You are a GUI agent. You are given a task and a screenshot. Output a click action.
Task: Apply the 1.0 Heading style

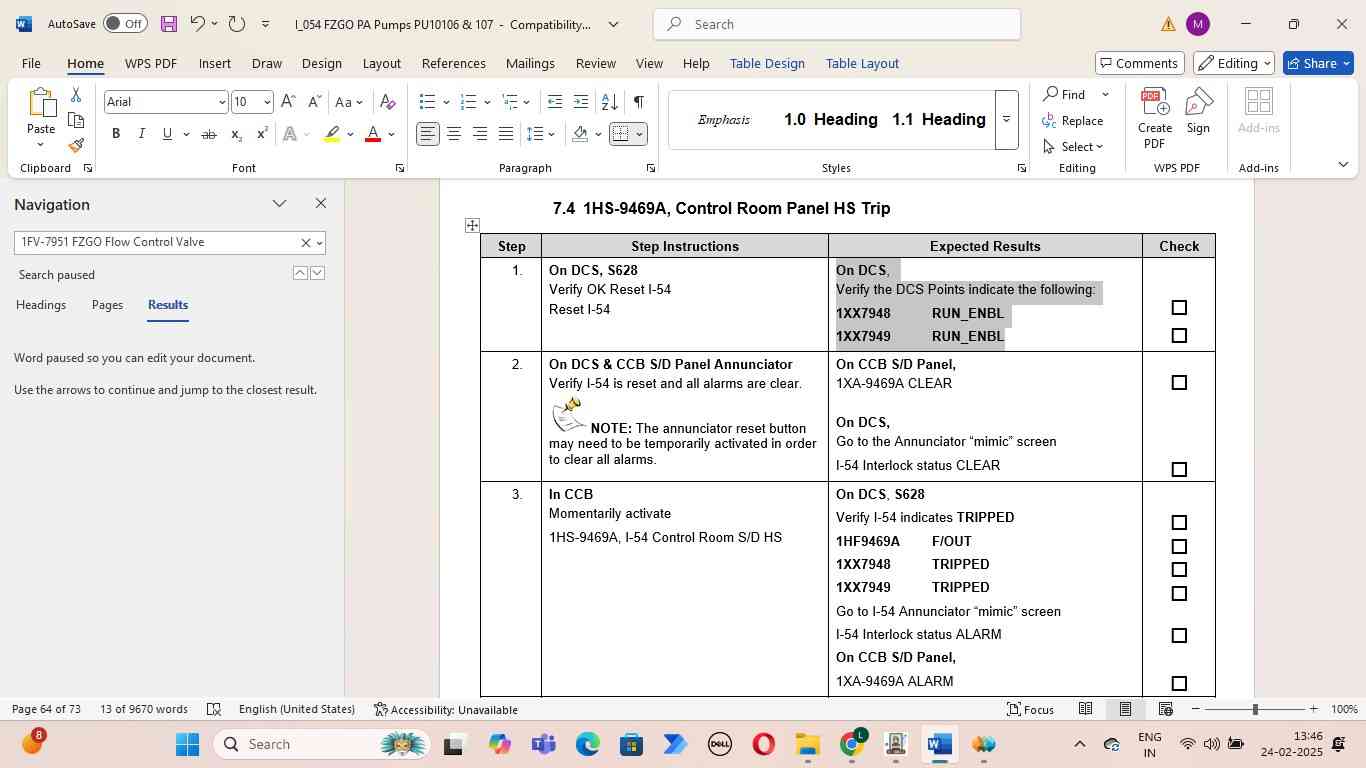click(830, 120)
